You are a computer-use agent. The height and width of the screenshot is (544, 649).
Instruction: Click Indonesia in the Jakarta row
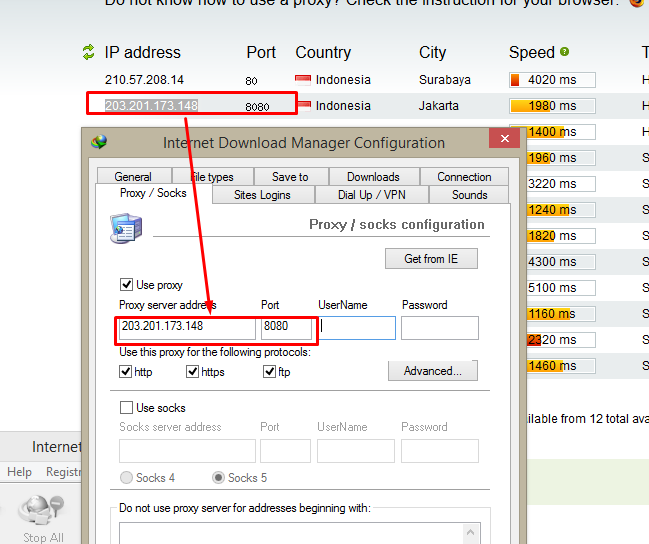343,106
